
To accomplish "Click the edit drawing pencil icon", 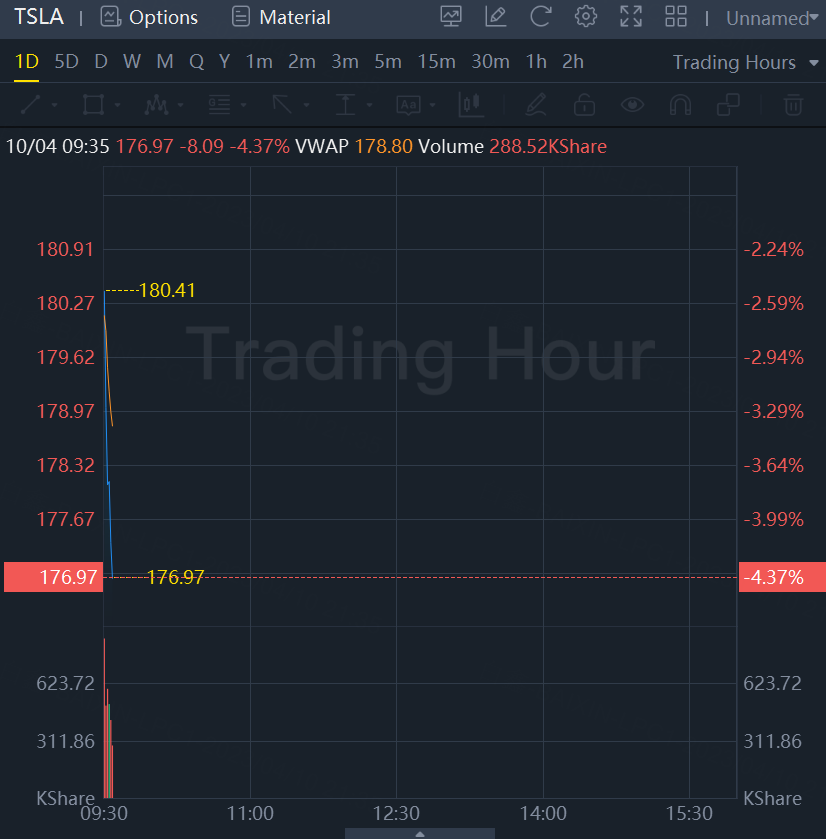I will [x=495, y=17].
